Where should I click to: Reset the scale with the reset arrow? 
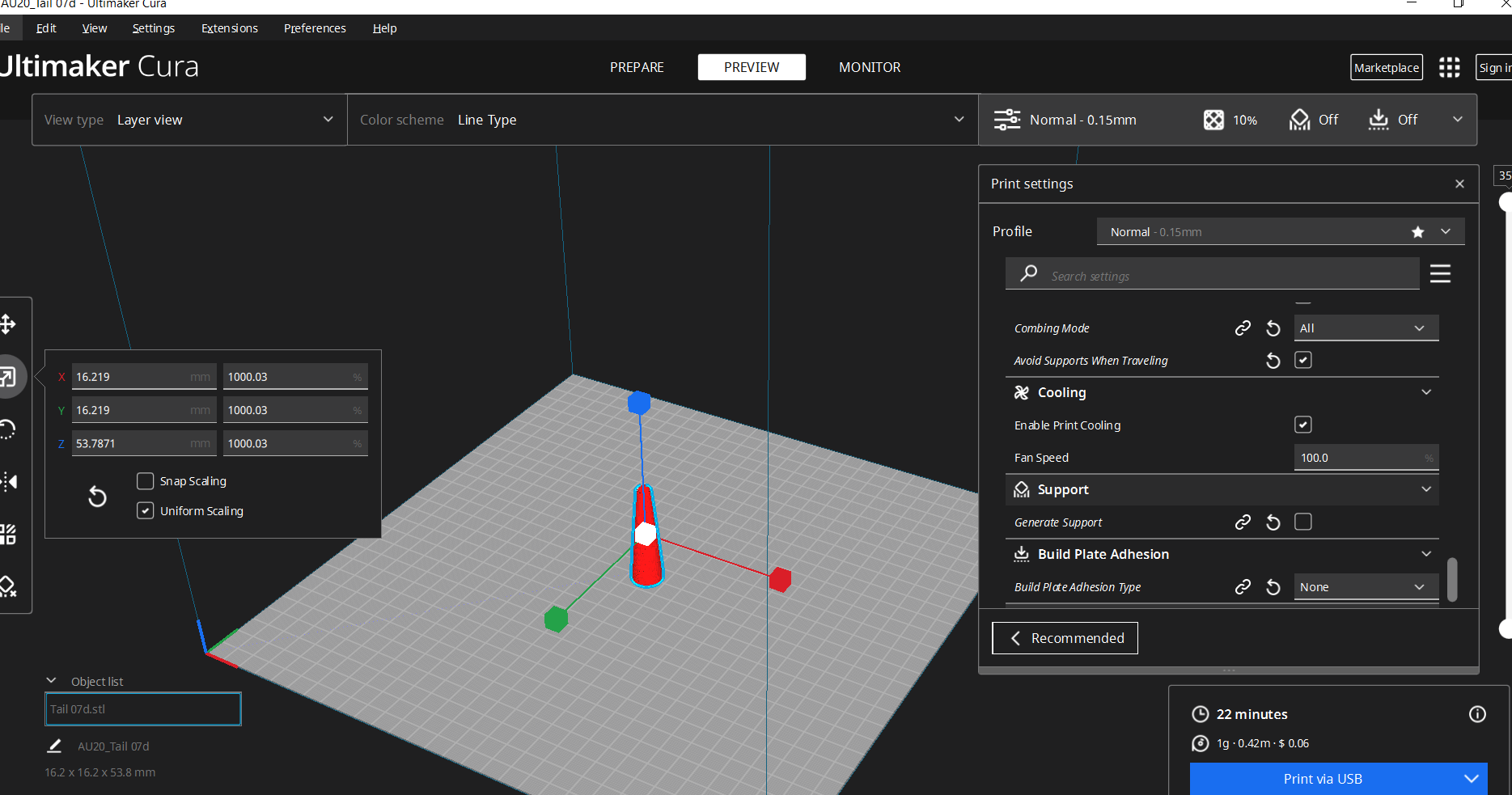[97, 496]
